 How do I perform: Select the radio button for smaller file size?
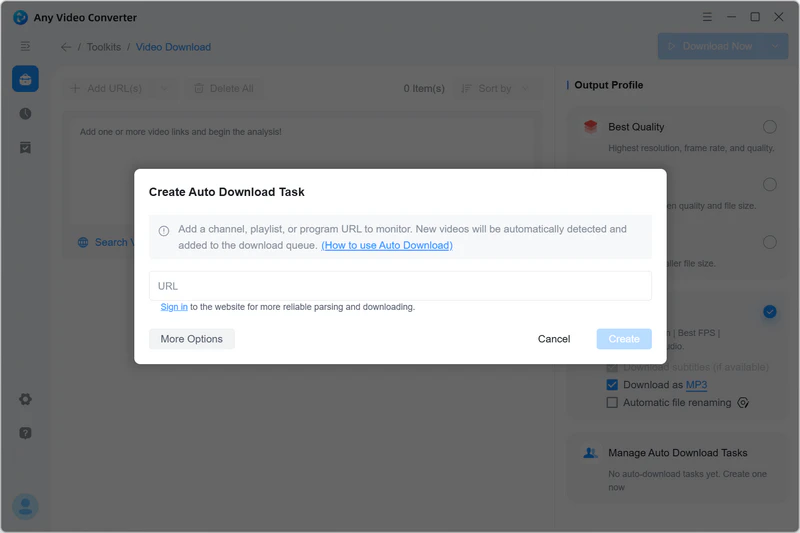click(x=769, y=242)
